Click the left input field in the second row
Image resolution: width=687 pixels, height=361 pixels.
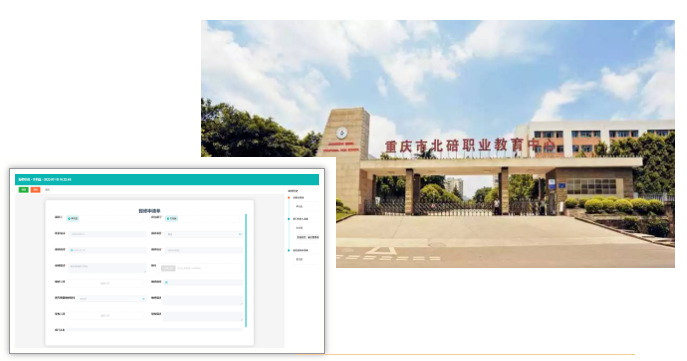(x=107, y=234)
